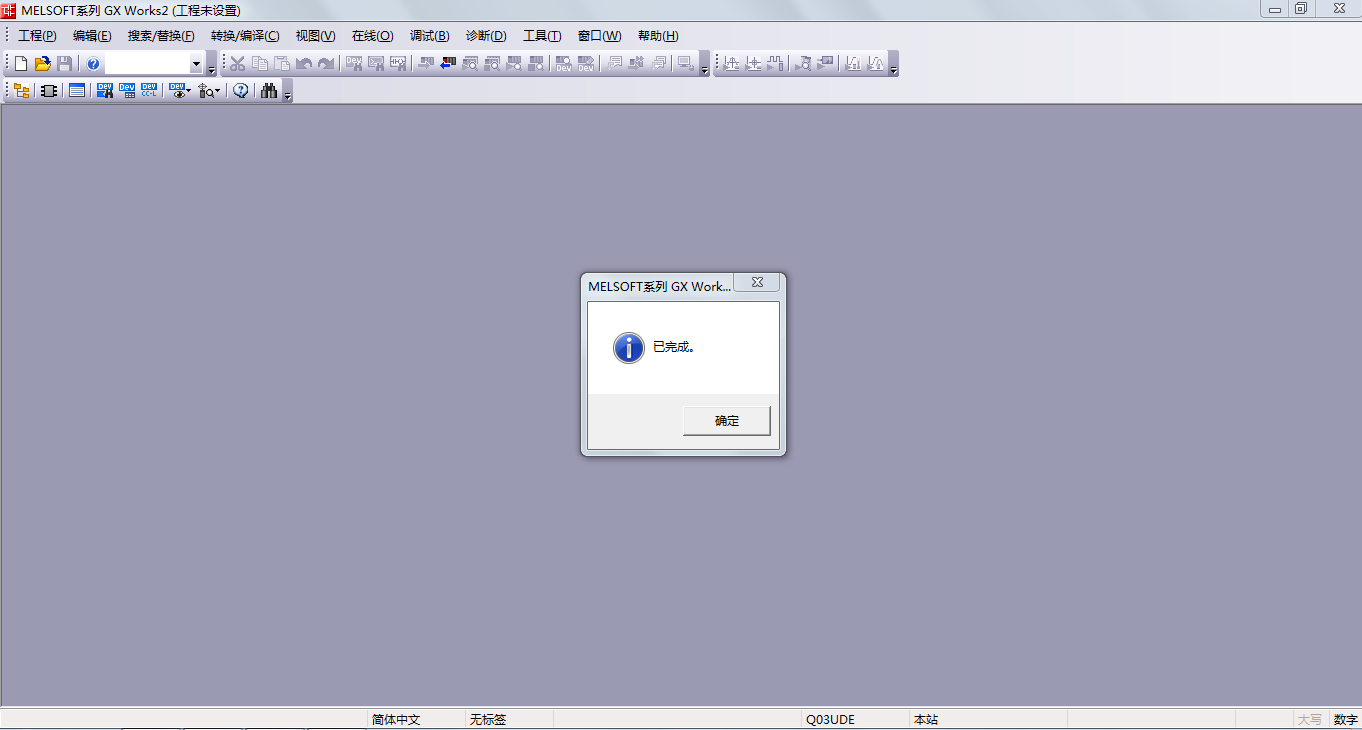Click the speech-bubble help icon in second toolbar
The height and width of the screenshot is (730, 1362).
[x=241, y=91]
